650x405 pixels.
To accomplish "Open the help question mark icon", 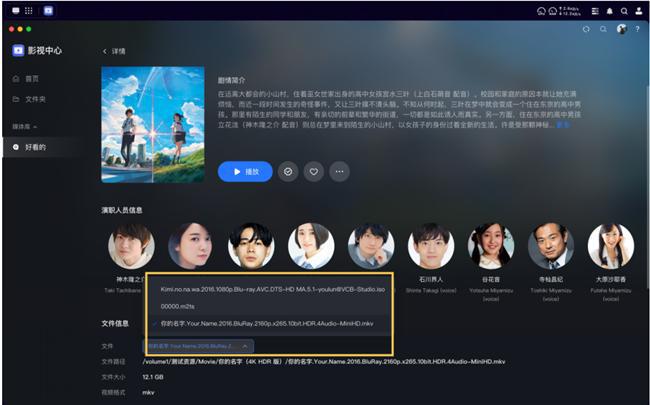I will (x=638, y=29).
